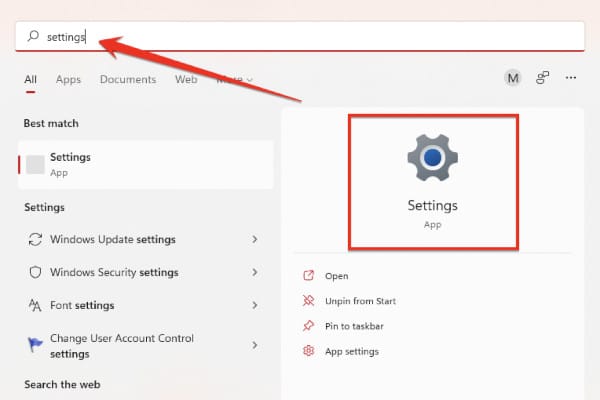Switch to the Apps tab
600x400 pixels.
click(x=68, y=79)
